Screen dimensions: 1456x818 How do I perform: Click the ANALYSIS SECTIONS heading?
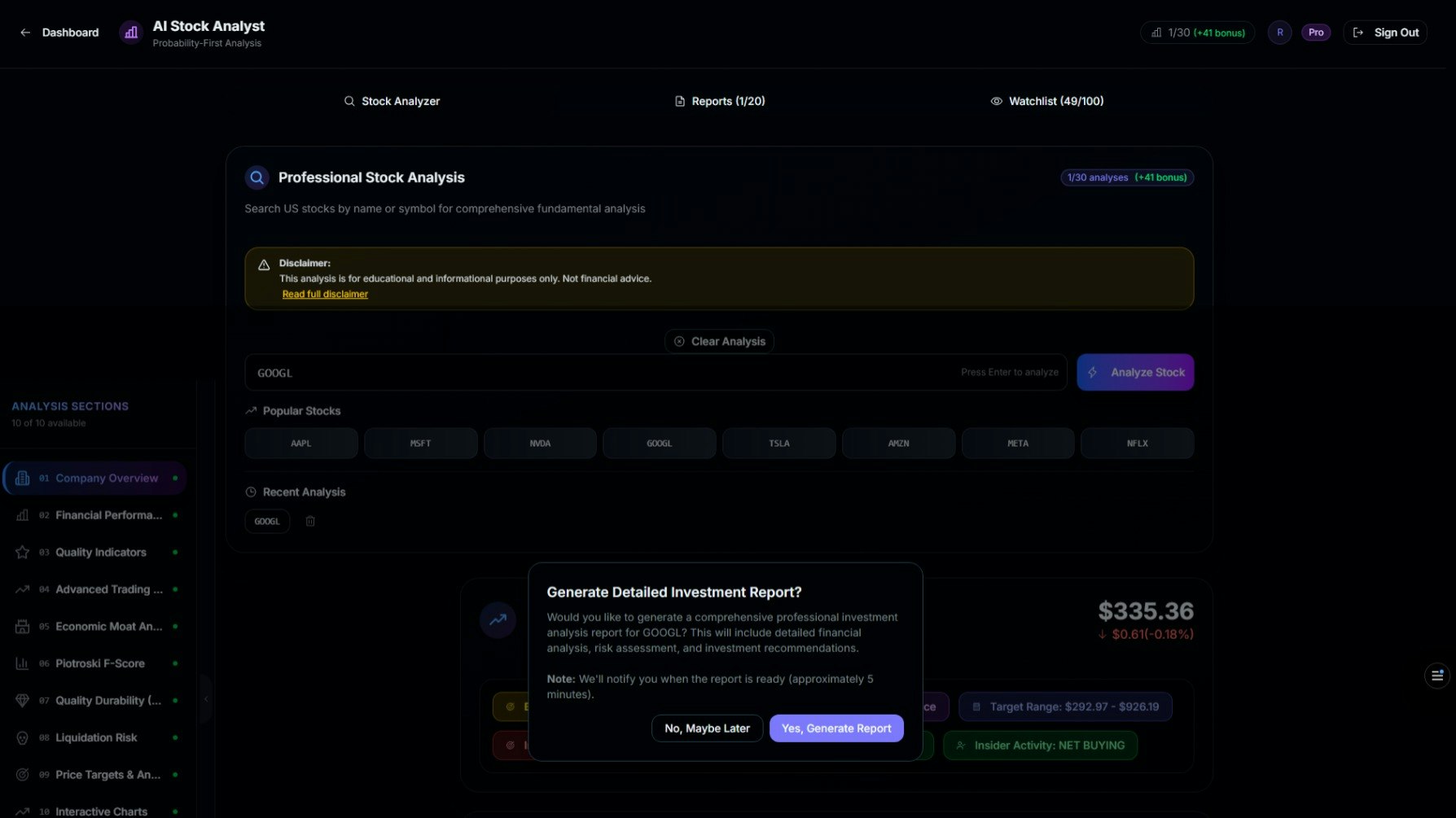(x=70, y=406)
